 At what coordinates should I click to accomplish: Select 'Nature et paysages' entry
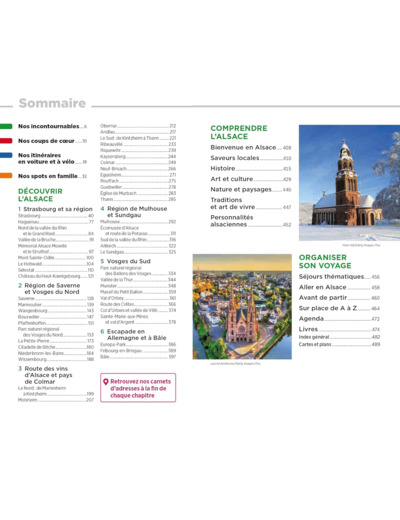(251, 189)
